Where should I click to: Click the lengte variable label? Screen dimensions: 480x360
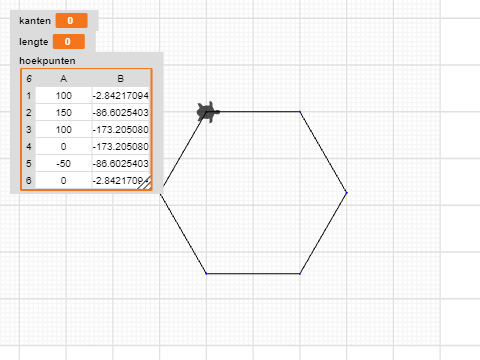tap(34, 42)
